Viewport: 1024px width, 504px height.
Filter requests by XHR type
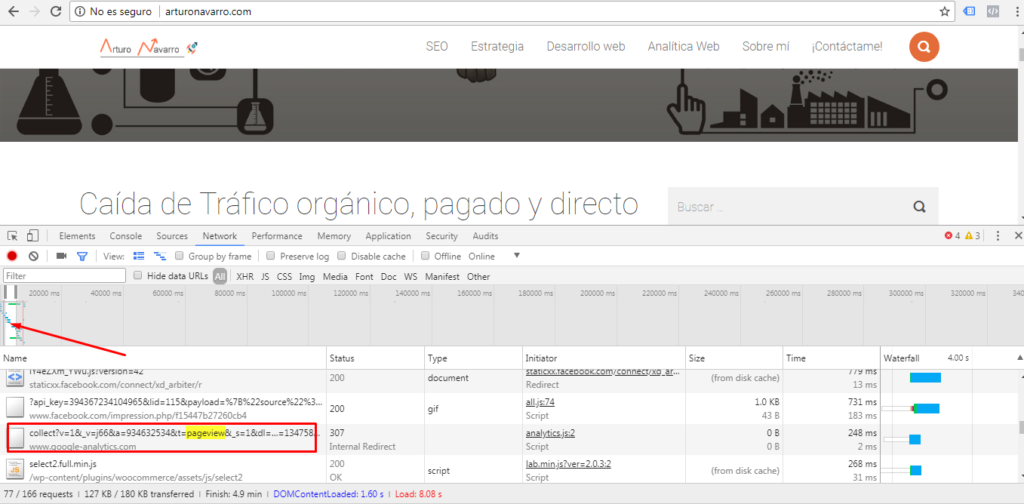[x=245, y=276]
